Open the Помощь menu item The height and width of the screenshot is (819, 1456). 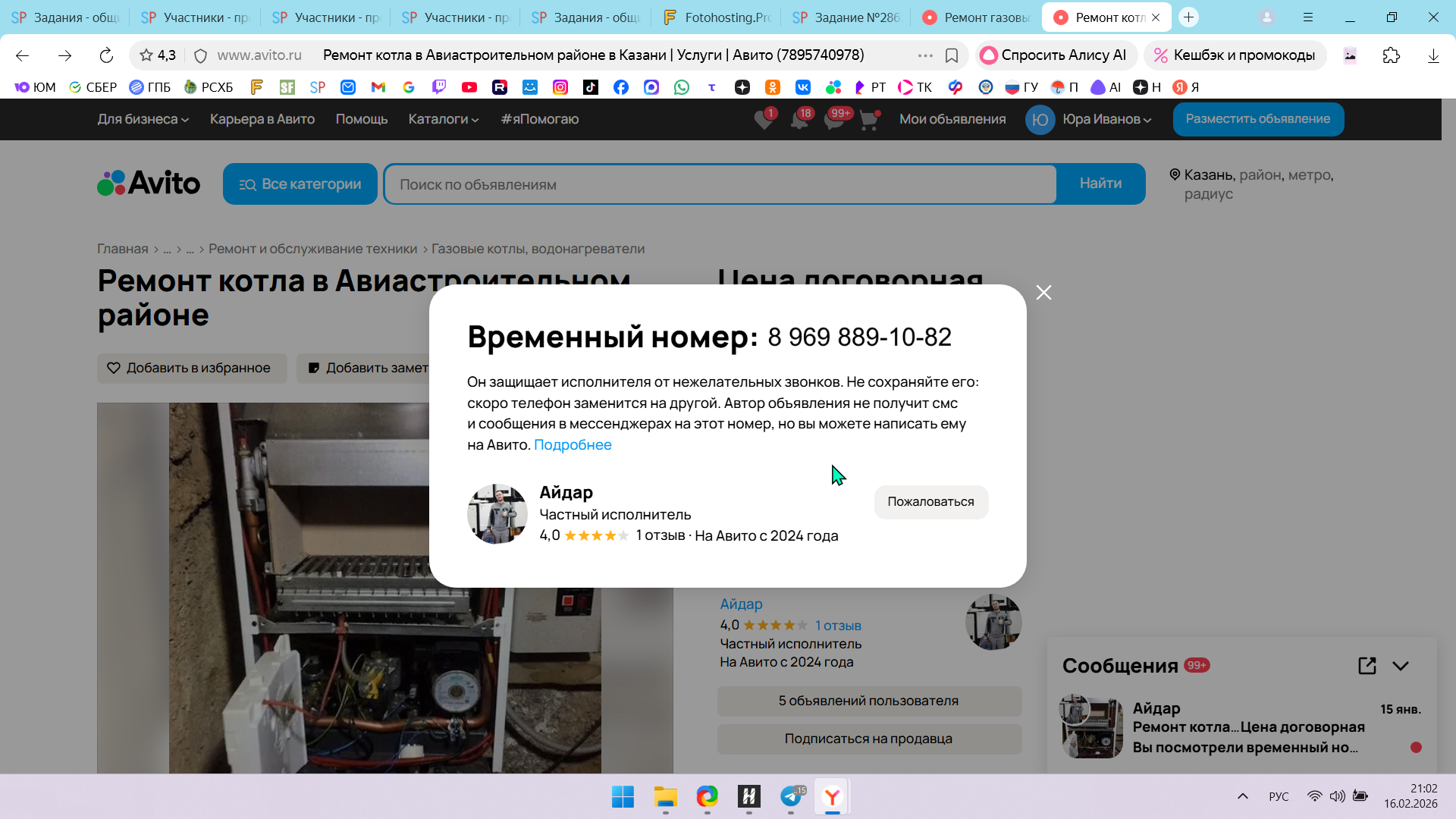coord(361,119)
